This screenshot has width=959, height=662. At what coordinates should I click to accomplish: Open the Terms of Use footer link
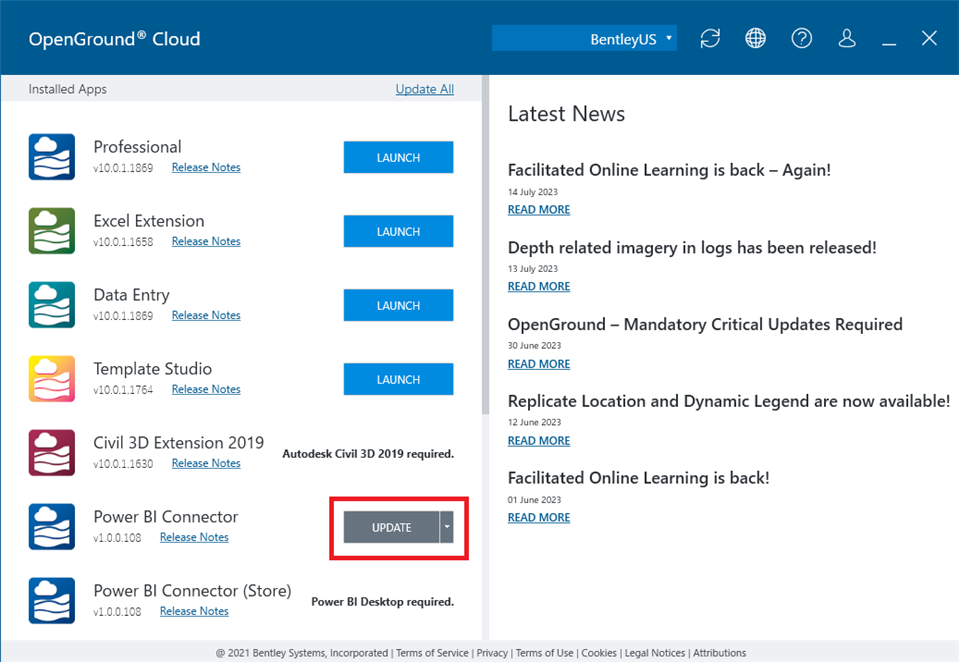click(x=544, y=653)
